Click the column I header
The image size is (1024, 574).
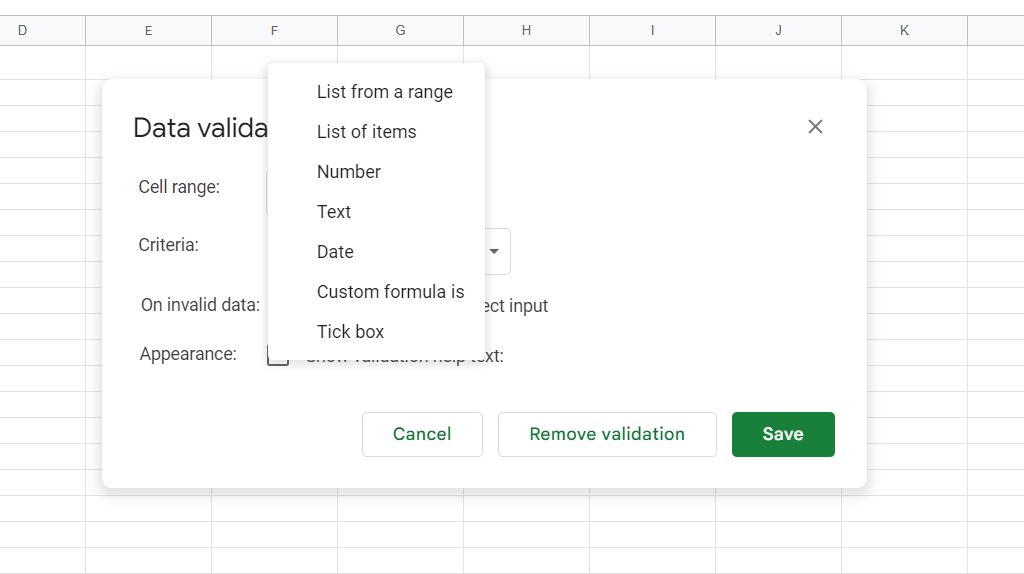coord(653,31)
